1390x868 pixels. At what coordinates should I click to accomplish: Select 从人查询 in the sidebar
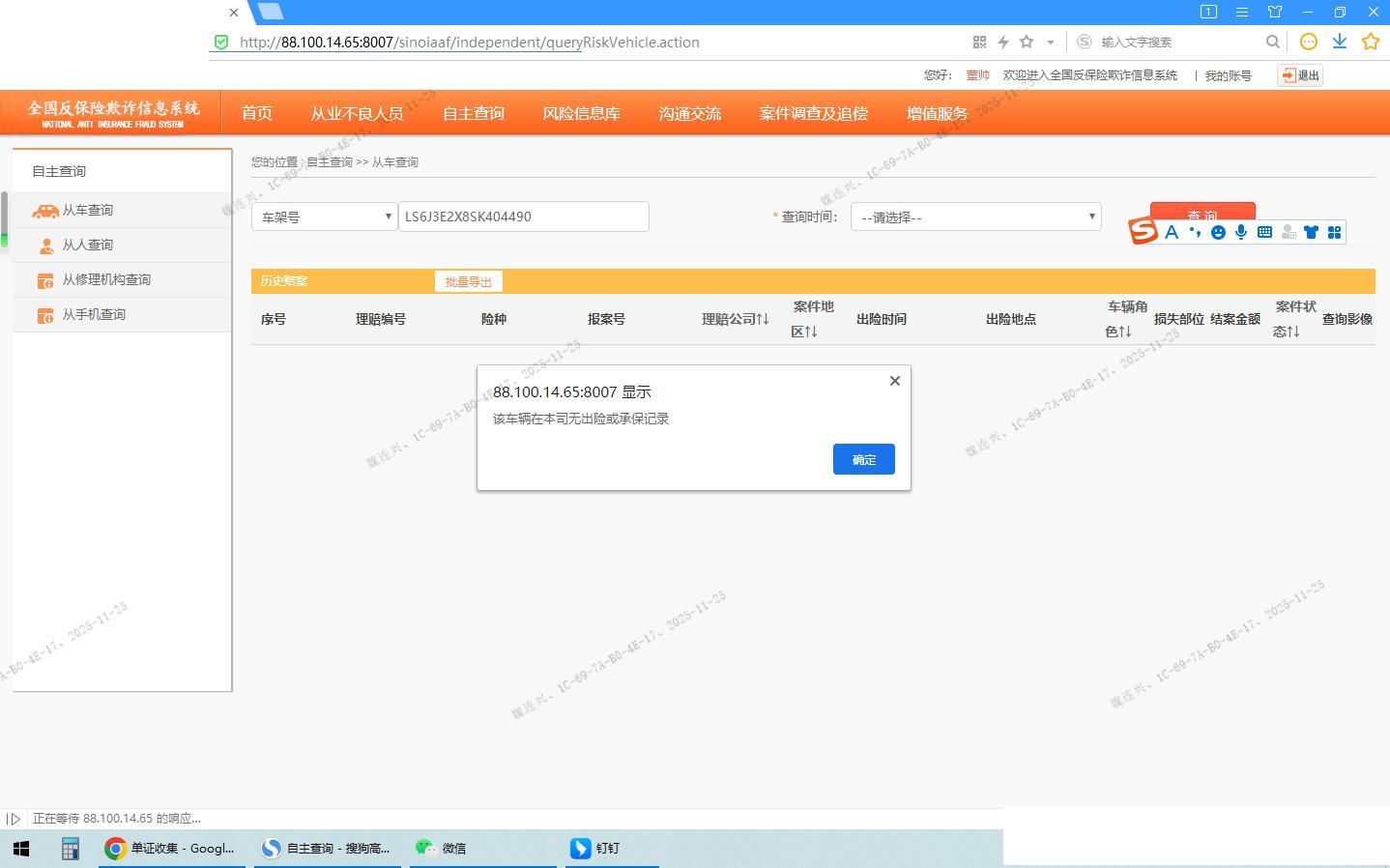pyautogui.click(x=87, y=246)
